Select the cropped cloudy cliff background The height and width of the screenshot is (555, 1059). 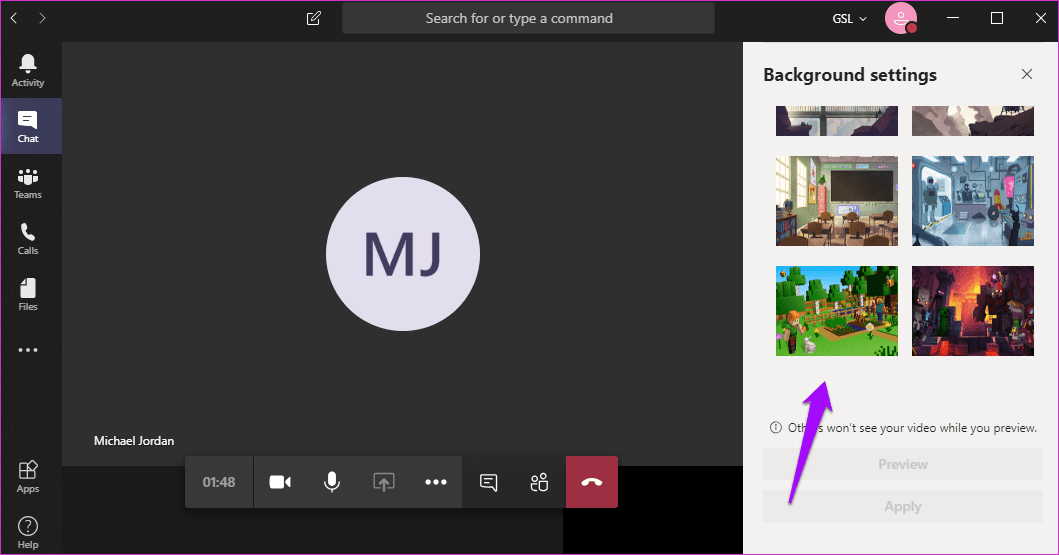(x=973, y=121)
